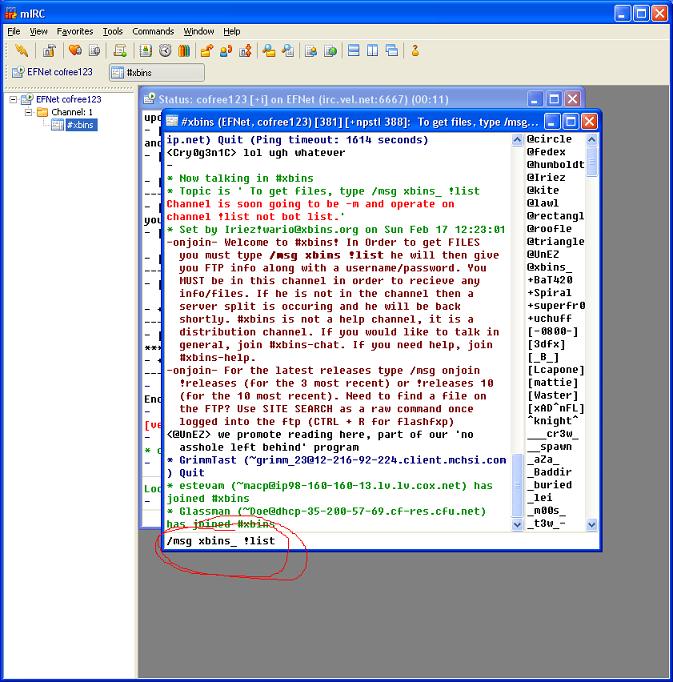The image size is (673, 682).
Task: Collapse the Channel: 1 tree folder
Action: [x=28, y=112]
